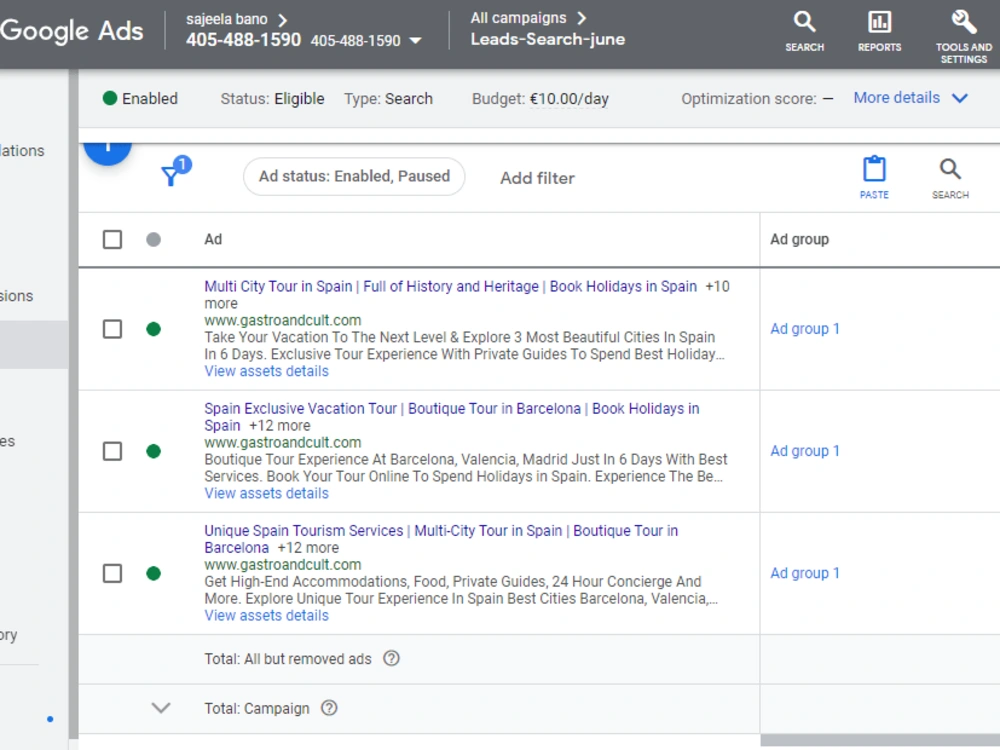Open the filter funnel icon
The image size is (1000, 750).
[171, 175]
